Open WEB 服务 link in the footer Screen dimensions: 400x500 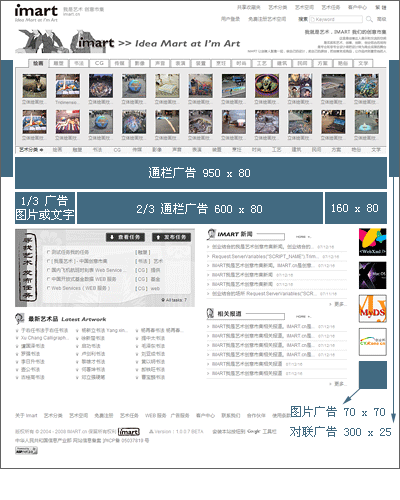[155, 415]
